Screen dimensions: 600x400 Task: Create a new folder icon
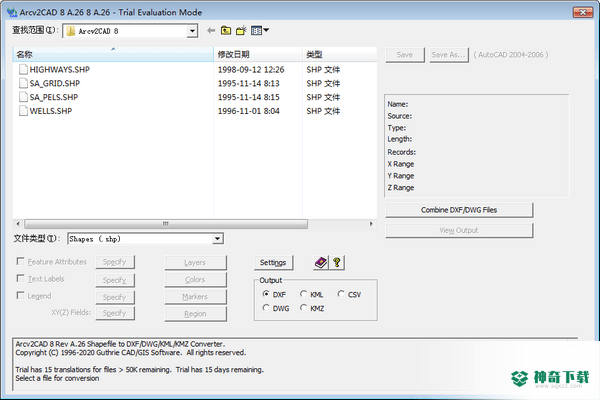[241, 30]
